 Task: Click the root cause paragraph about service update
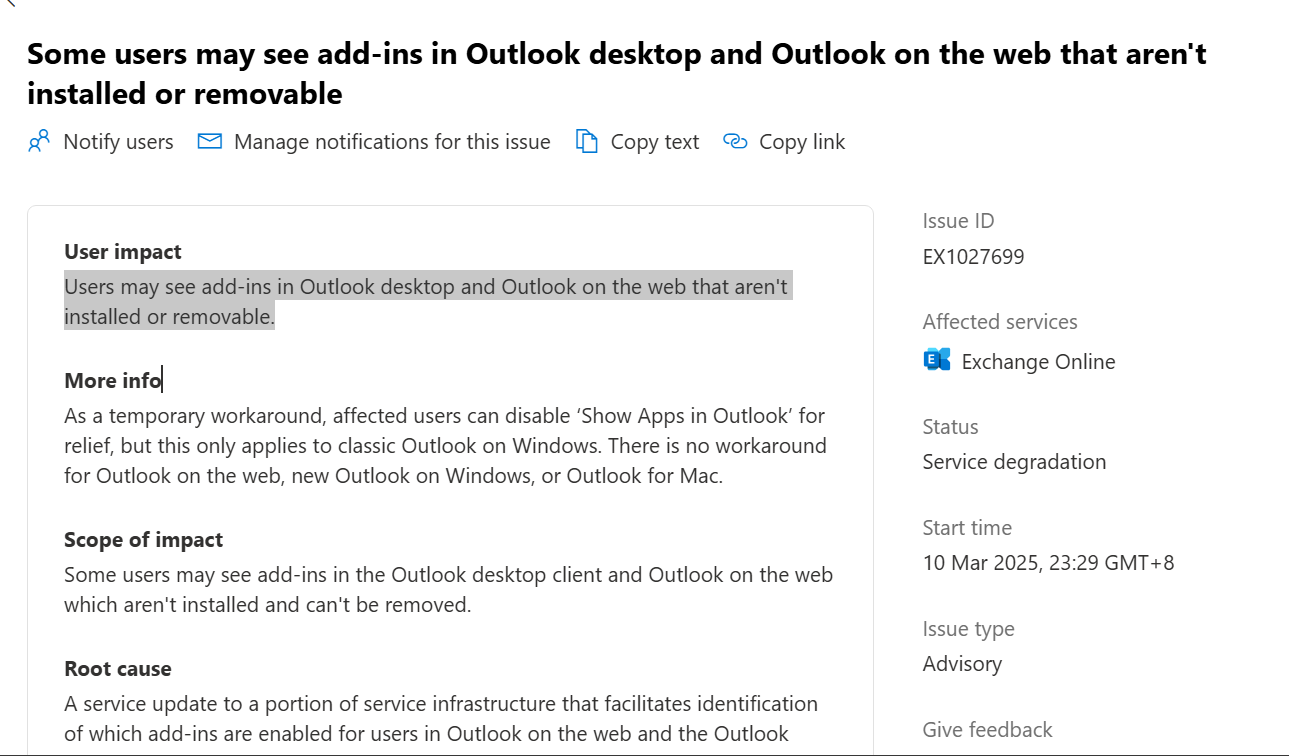(441, 719)
